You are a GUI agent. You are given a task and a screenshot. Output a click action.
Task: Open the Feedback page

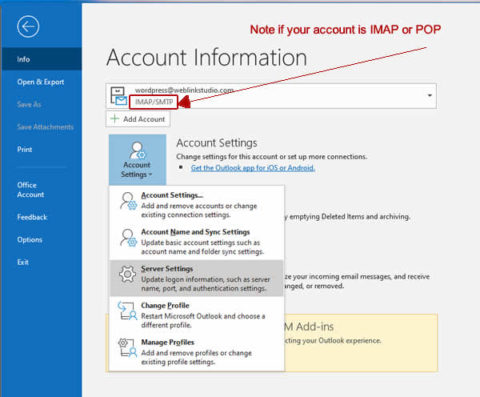32,217
